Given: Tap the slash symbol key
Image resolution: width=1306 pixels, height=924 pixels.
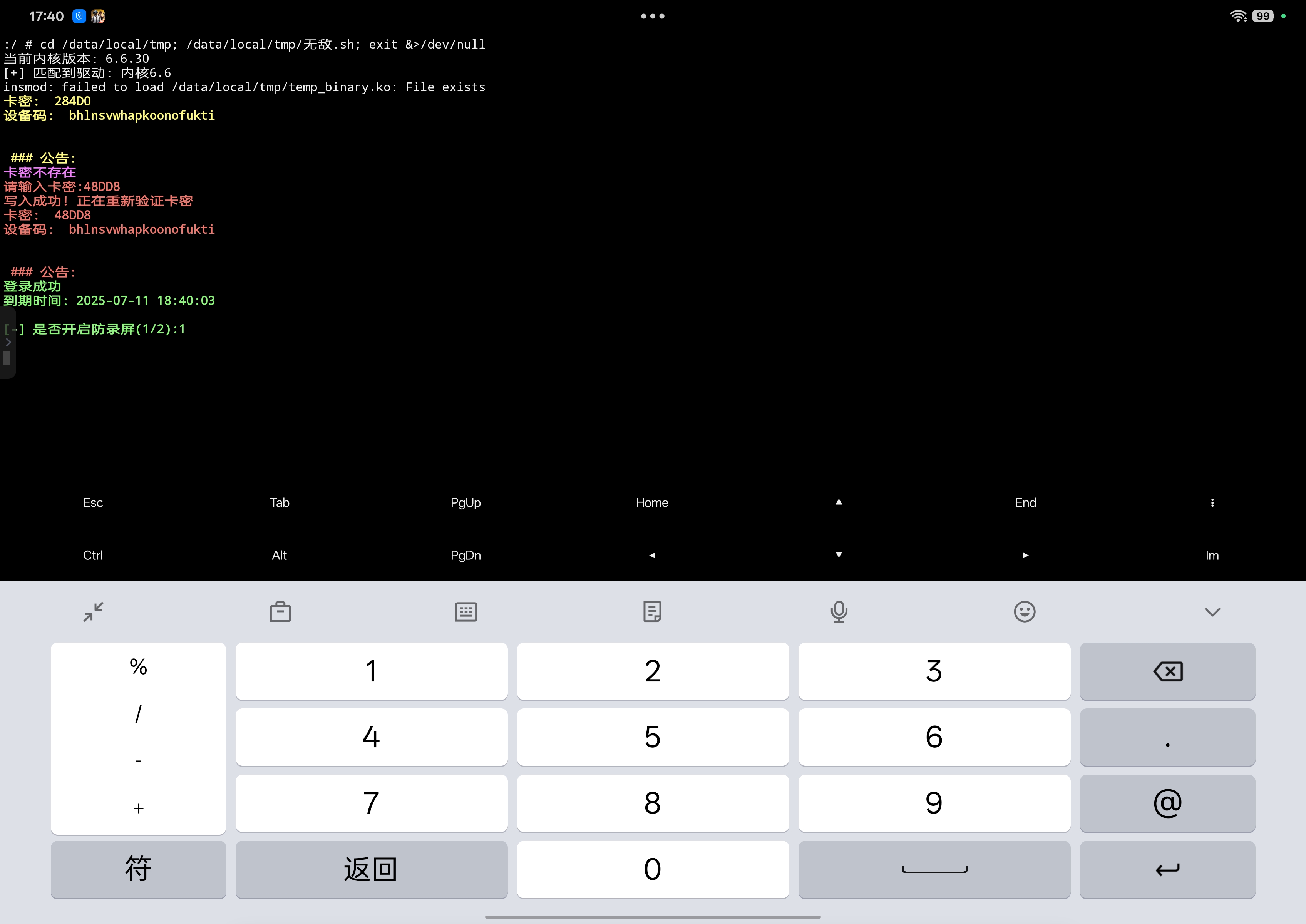Looking at the screenshot, I should (138, 713).
